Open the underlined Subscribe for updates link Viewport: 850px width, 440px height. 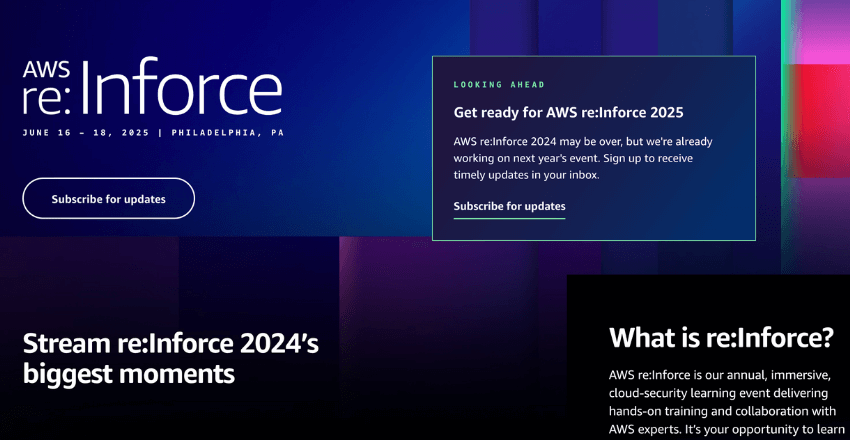point(509,206)
